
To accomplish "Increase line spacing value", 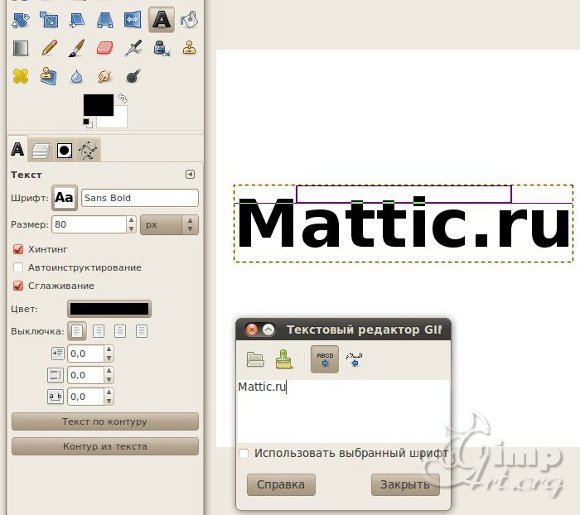I will click(x=109, y=371).
